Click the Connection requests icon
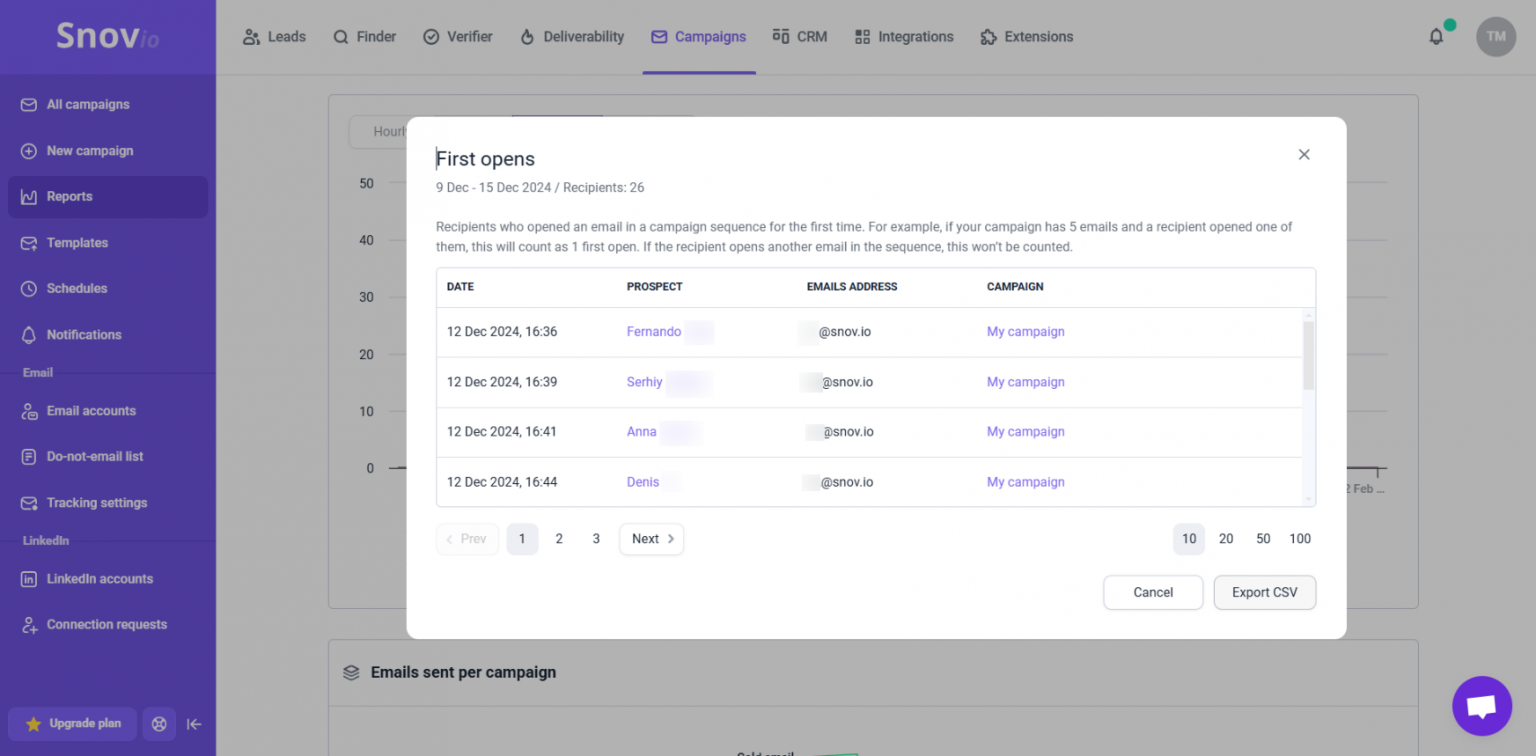The width and height of the screenshot is (1536, 756). coord(29,625)
